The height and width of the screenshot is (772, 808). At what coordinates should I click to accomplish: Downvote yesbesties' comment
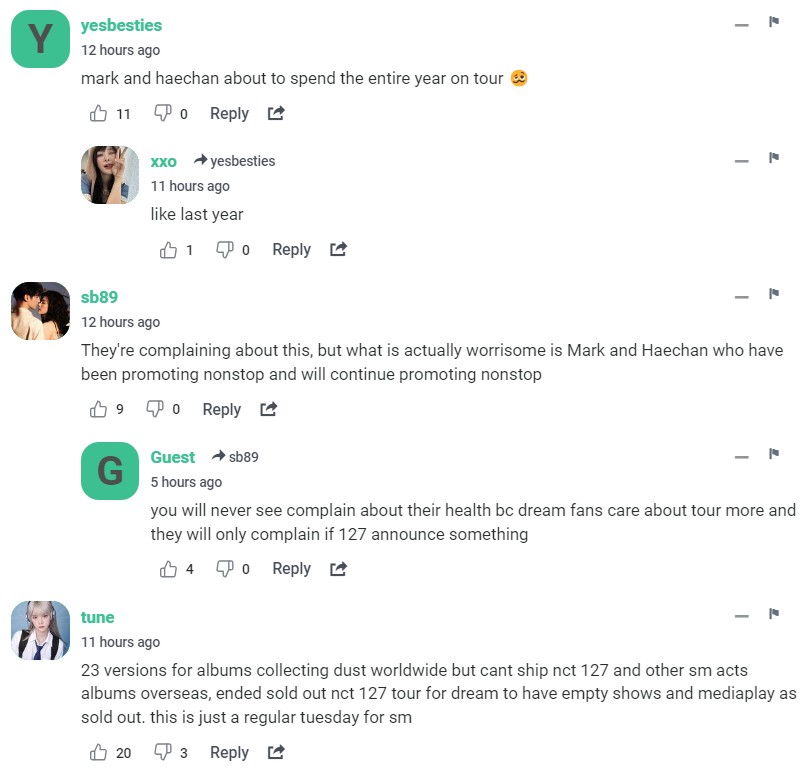pos(162,114)
